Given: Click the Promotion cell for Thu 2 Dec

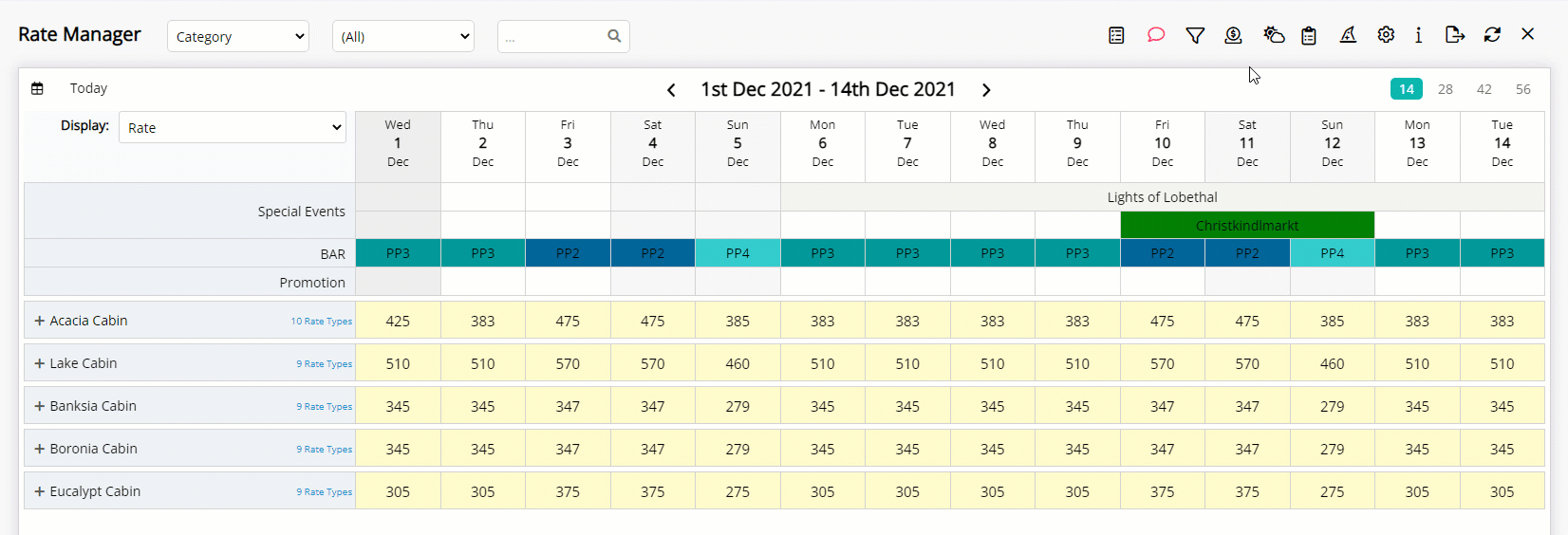Looking at the screenshot, I should (483, 282).
